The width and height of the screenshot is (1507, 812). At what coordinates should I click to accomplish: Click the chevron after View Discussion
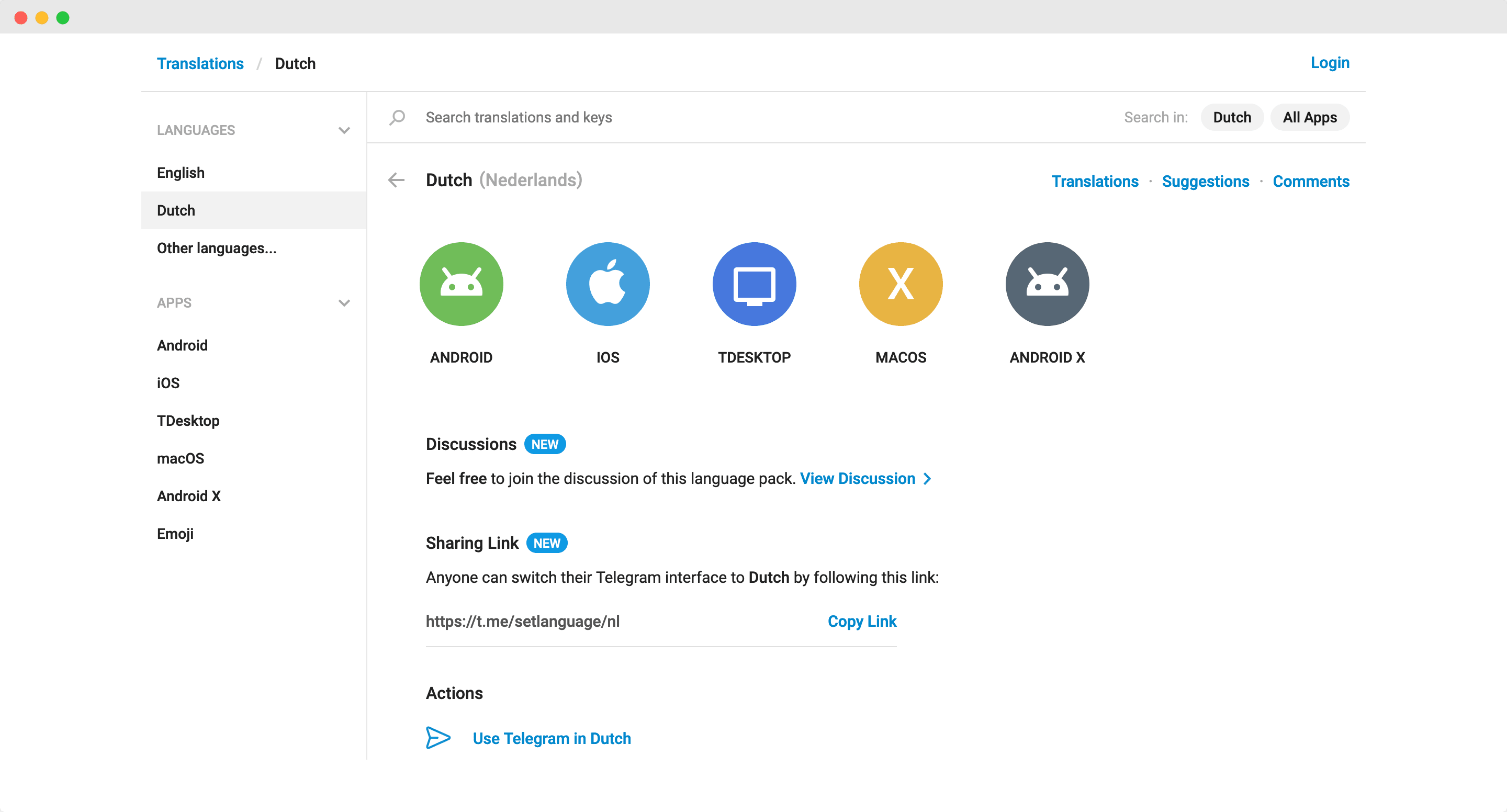(927, 479)
